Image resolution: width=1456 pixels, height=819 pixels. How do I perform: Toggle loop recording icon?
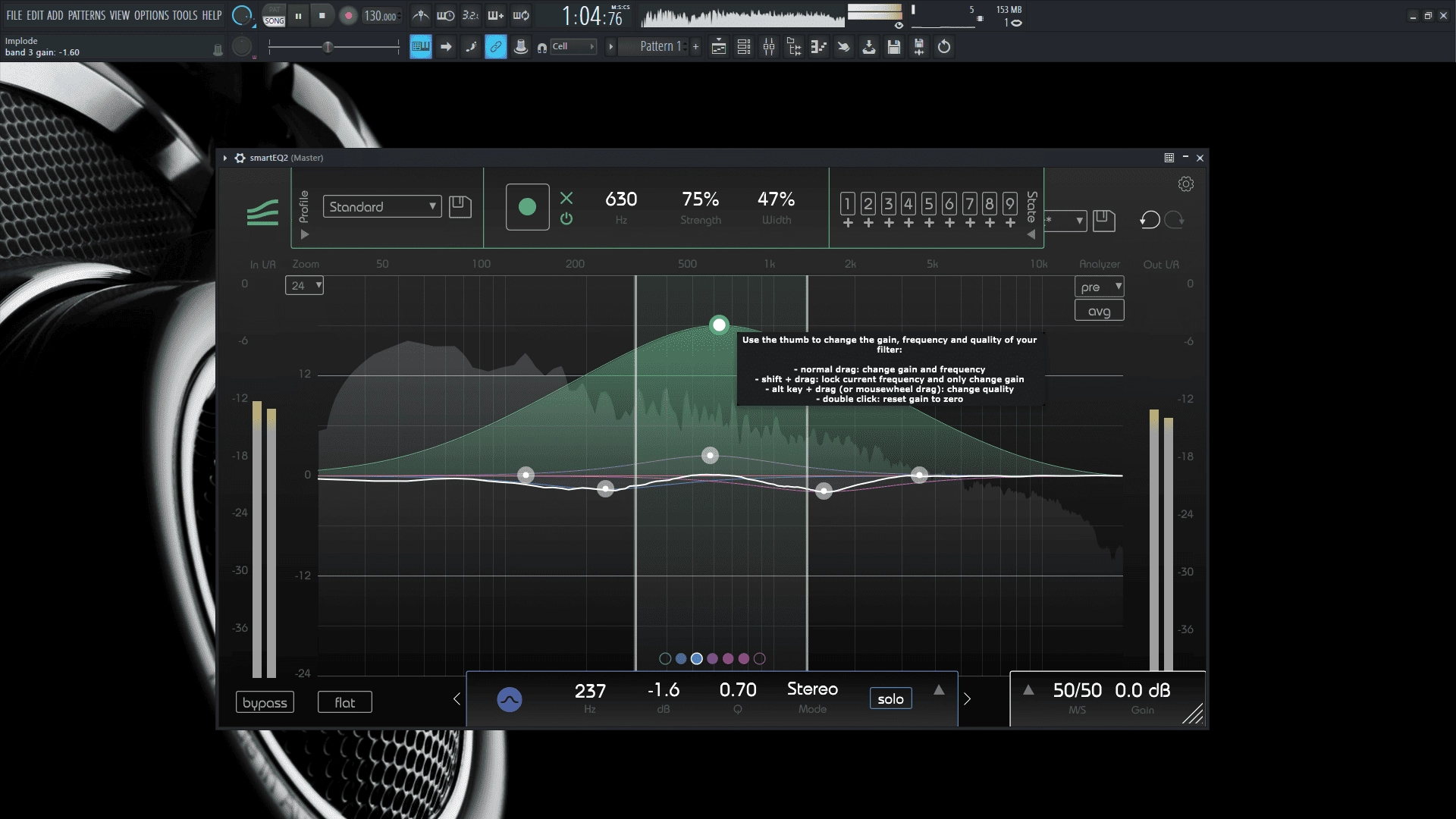(521, 15)
